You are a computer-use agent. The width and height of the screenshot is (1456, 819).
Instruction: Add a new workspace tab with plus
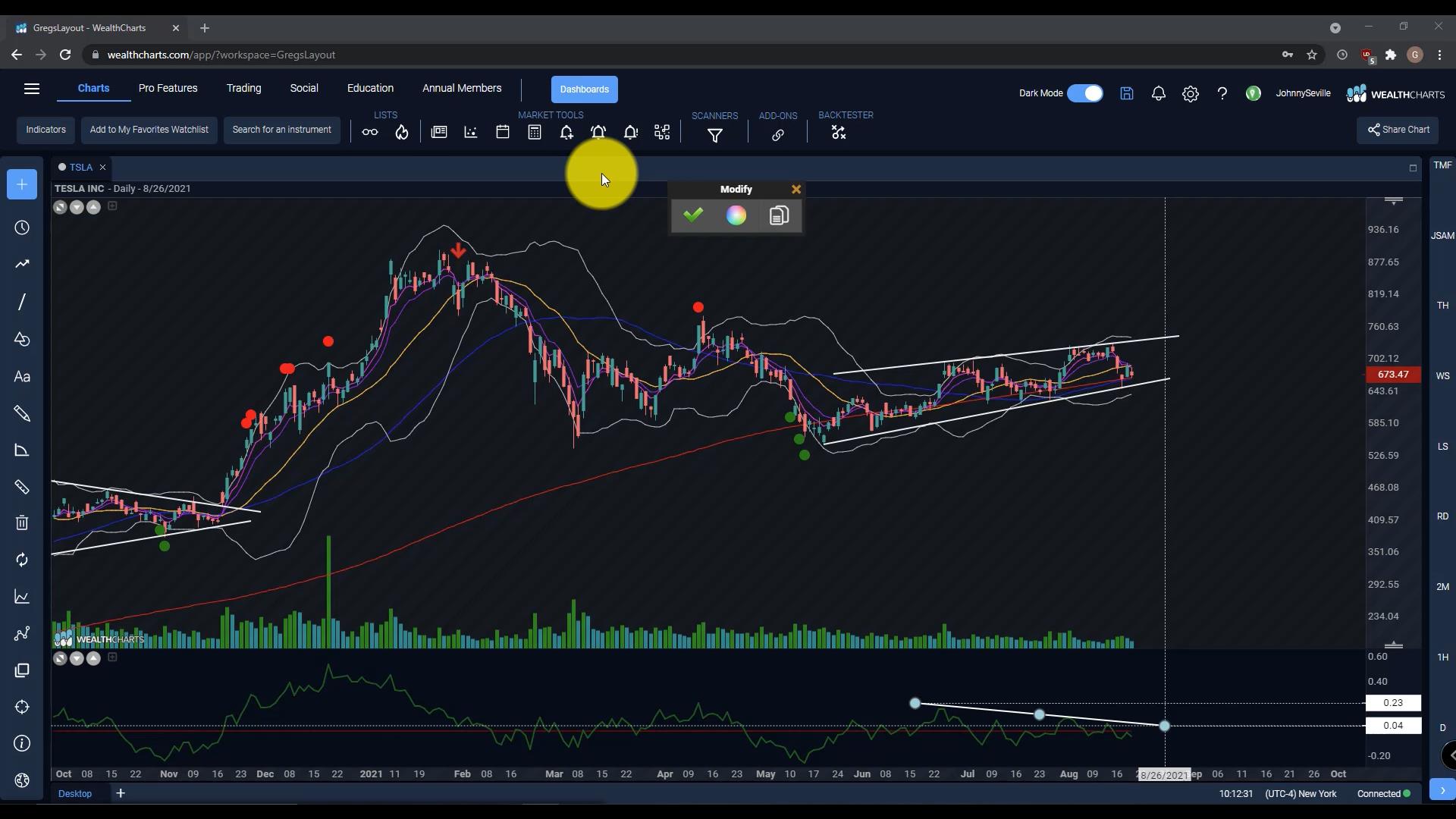pos(120,793)
